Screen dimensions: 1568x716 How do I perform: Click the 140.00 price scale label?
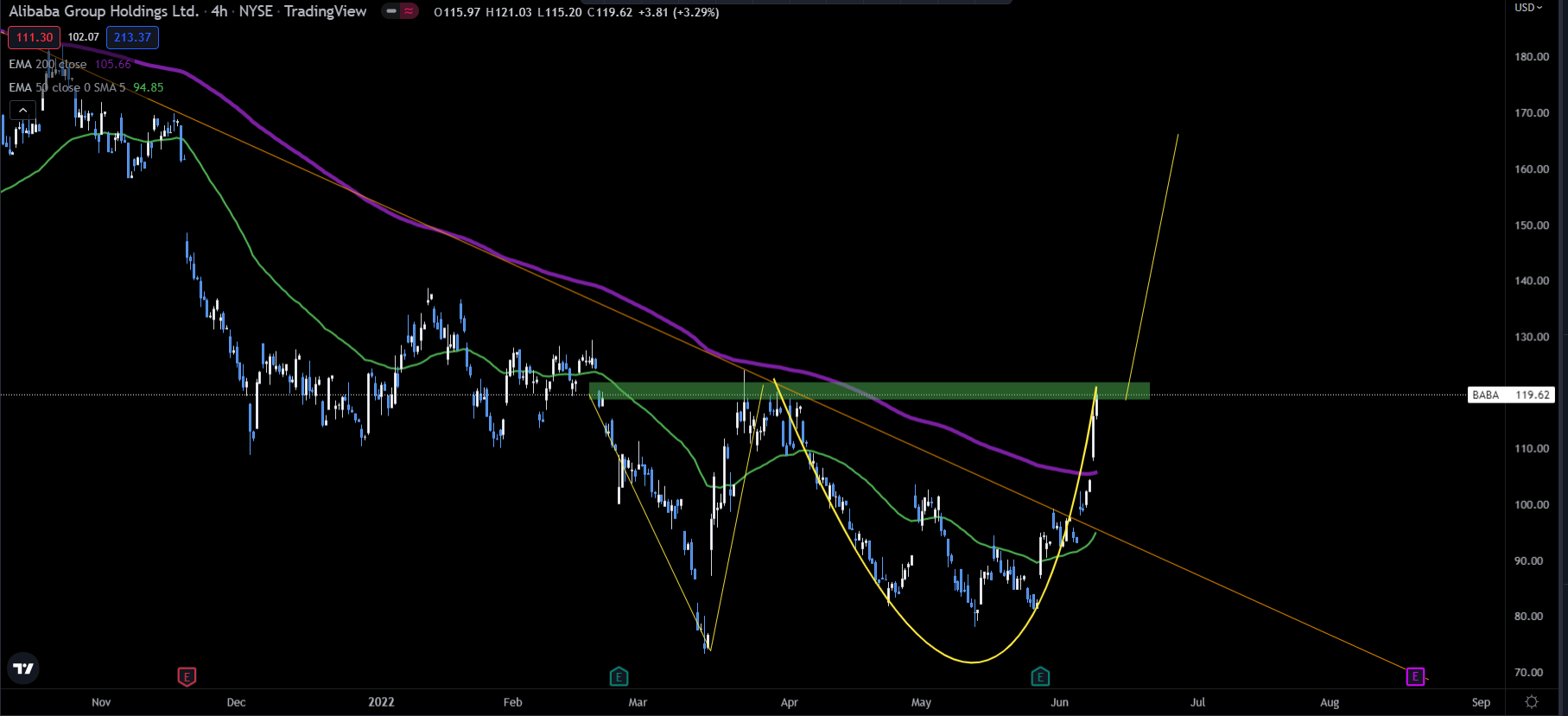pyautogui.click(x=1533, y=281)
